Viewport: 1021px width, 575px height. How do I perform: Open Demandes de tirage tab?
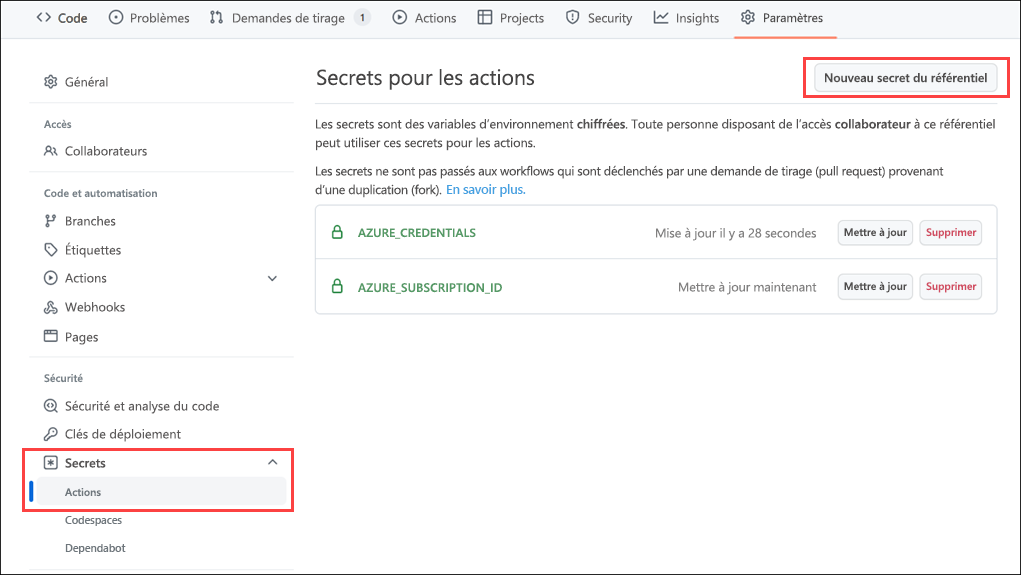pyautogui.click(x=290, y=18)
